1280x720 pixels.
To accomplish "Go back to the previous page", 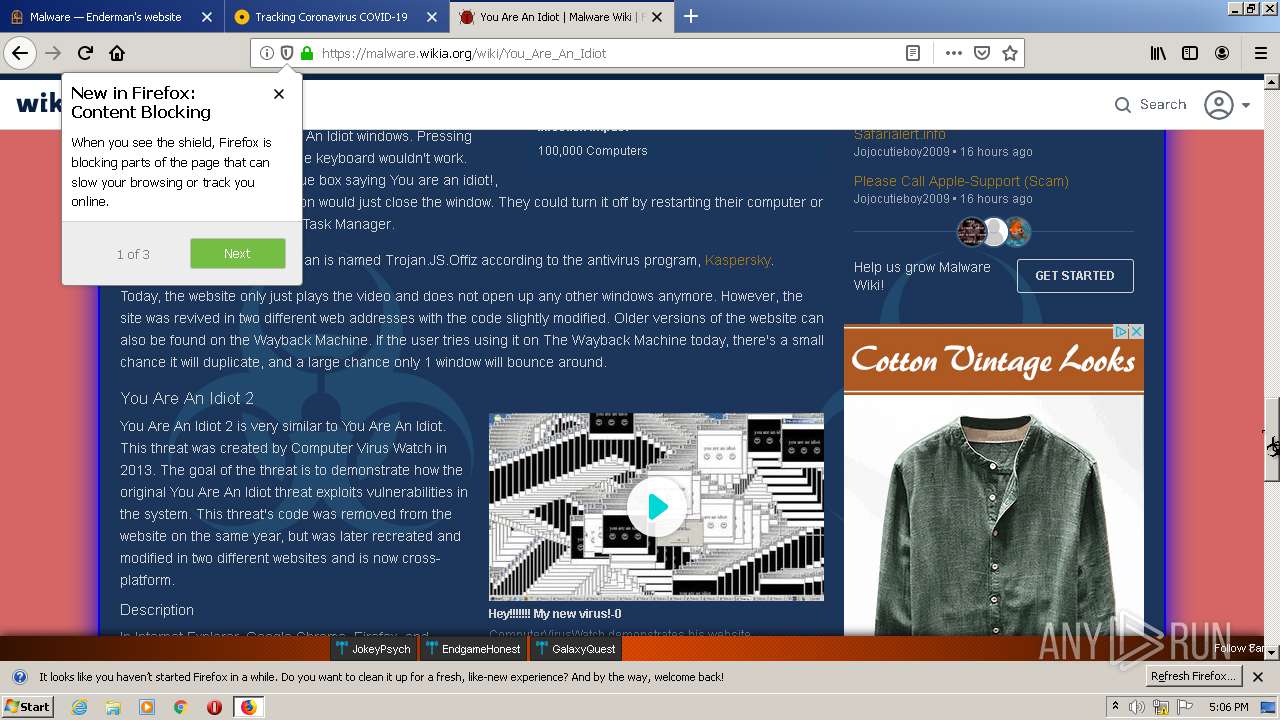I will (20, 53).
